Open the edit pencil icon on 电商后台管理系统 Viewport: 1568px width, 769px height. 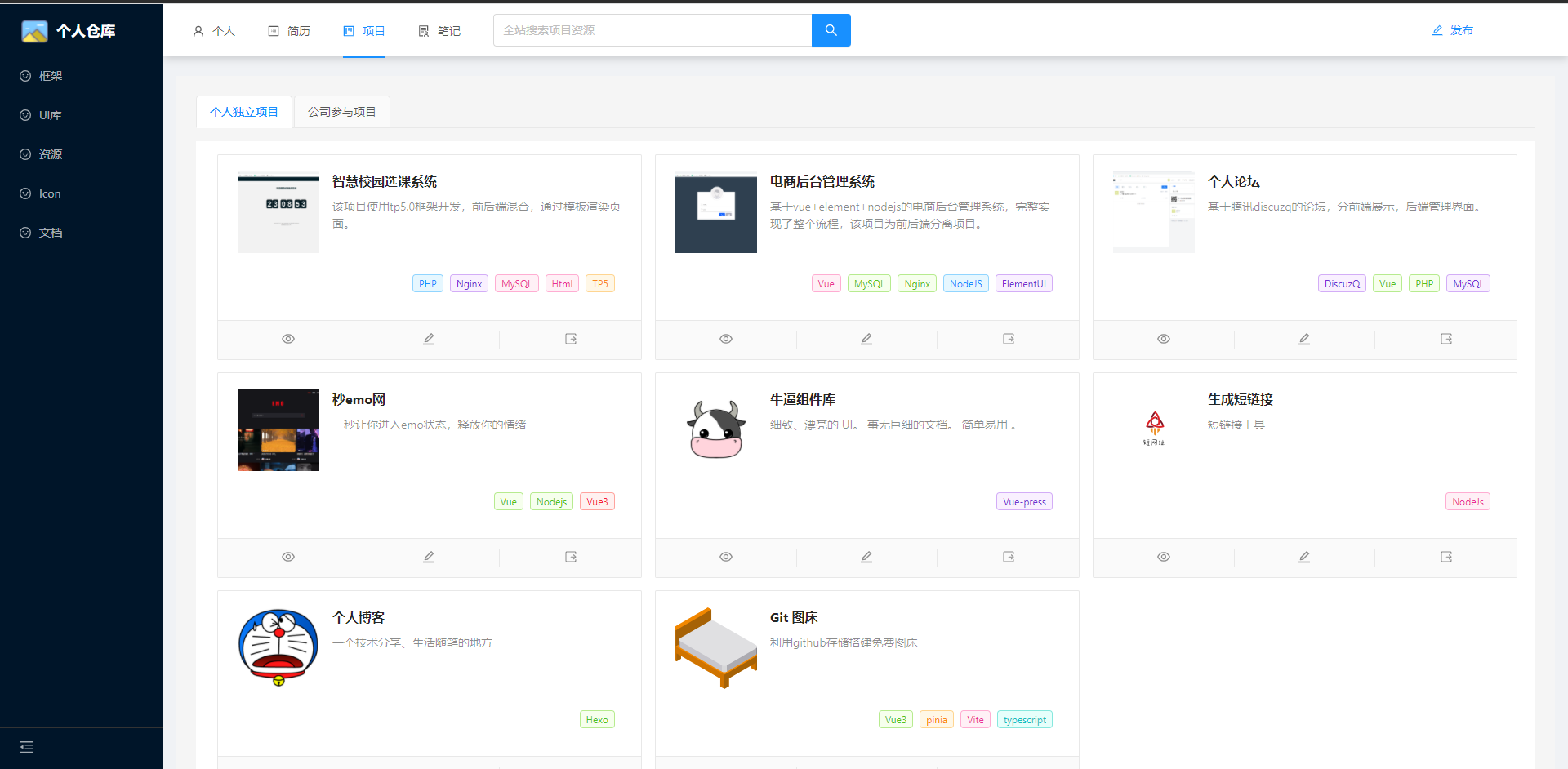(x=866, y=339)
